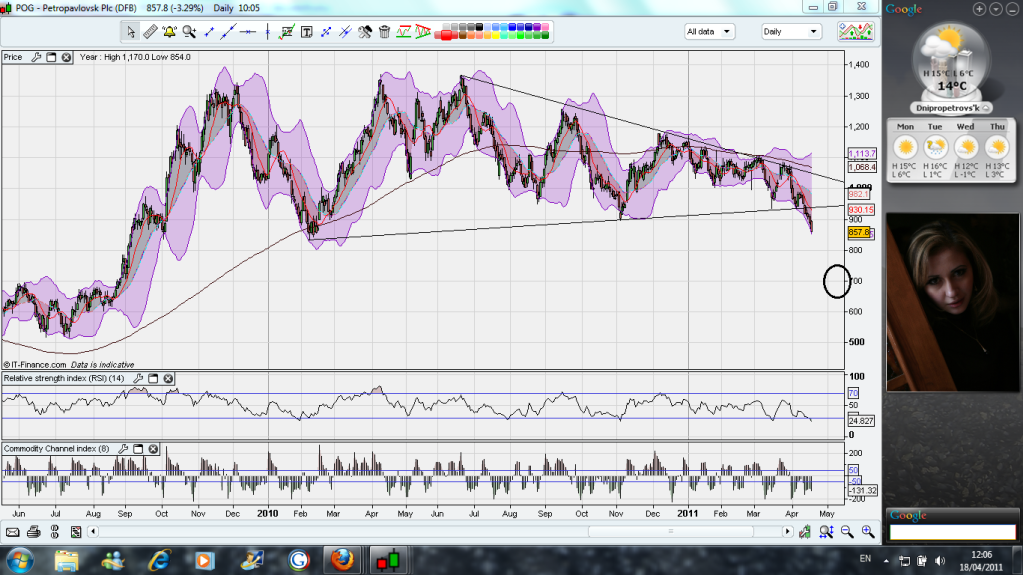Detach the Price panel window icon

click(51, 57)
